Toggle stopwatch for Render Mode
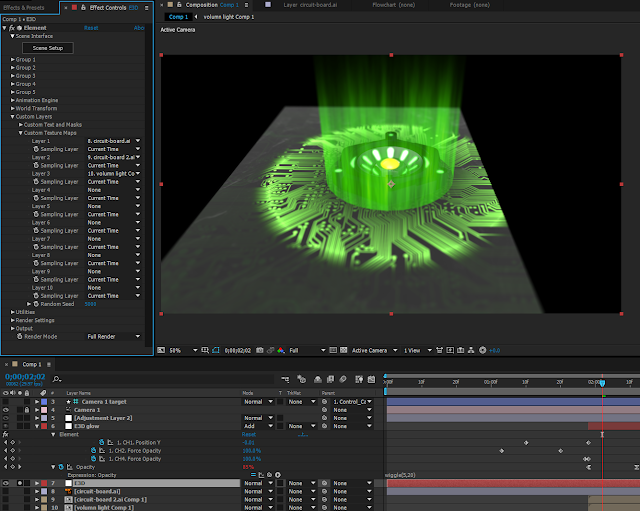Image resolution: width=640 pixels, height=511 pixels. [20, 337]
